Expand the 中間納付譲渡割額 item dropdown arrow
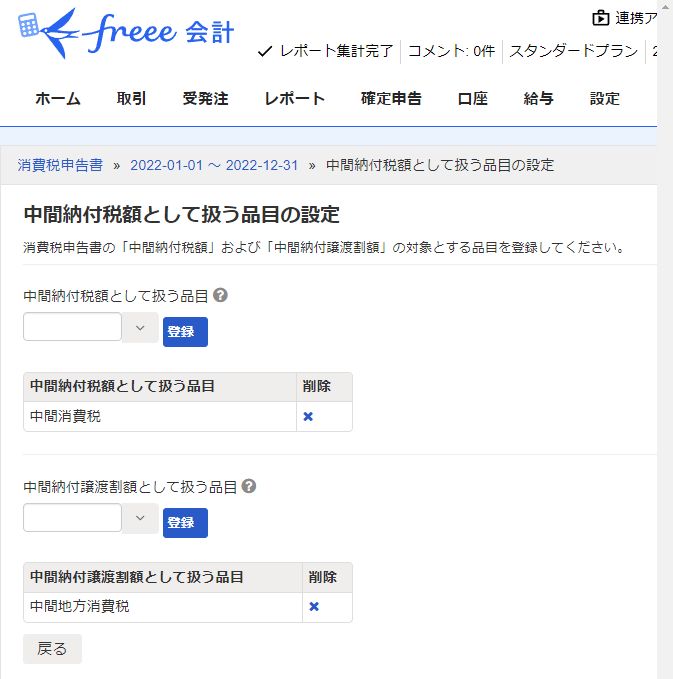 click(140, 518)
